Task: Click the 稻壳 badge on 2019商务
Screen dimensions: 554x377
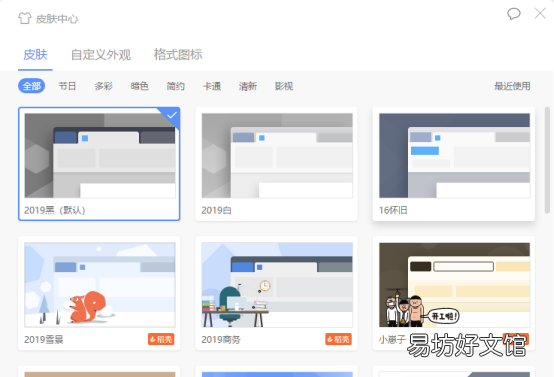Action: tap(338, 339)
